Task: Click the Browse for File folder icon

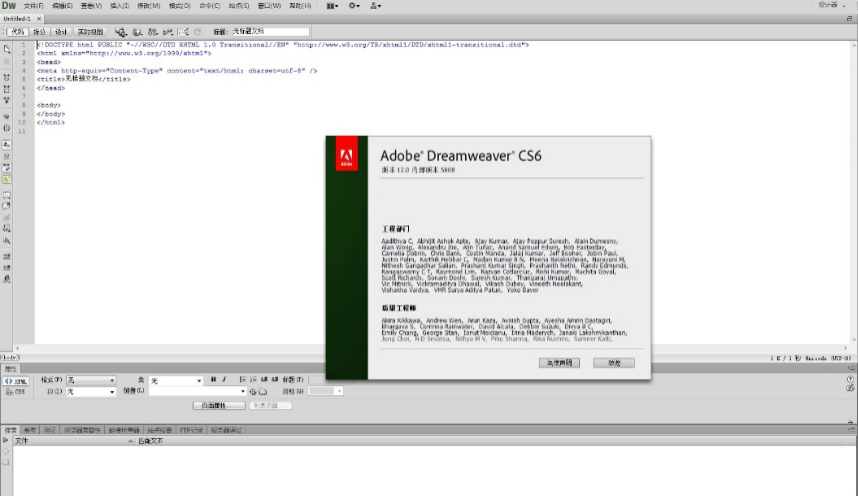Action: coord(263,391)
